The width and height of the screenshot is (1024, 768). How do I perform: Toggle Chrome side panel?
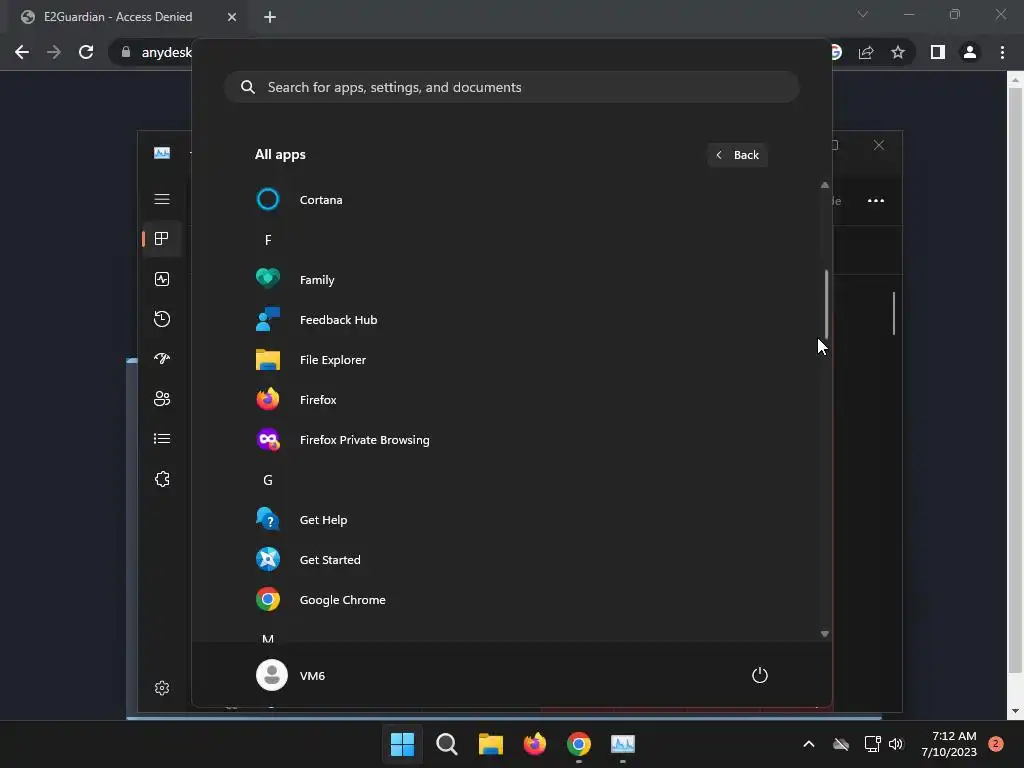click(938, 52)
